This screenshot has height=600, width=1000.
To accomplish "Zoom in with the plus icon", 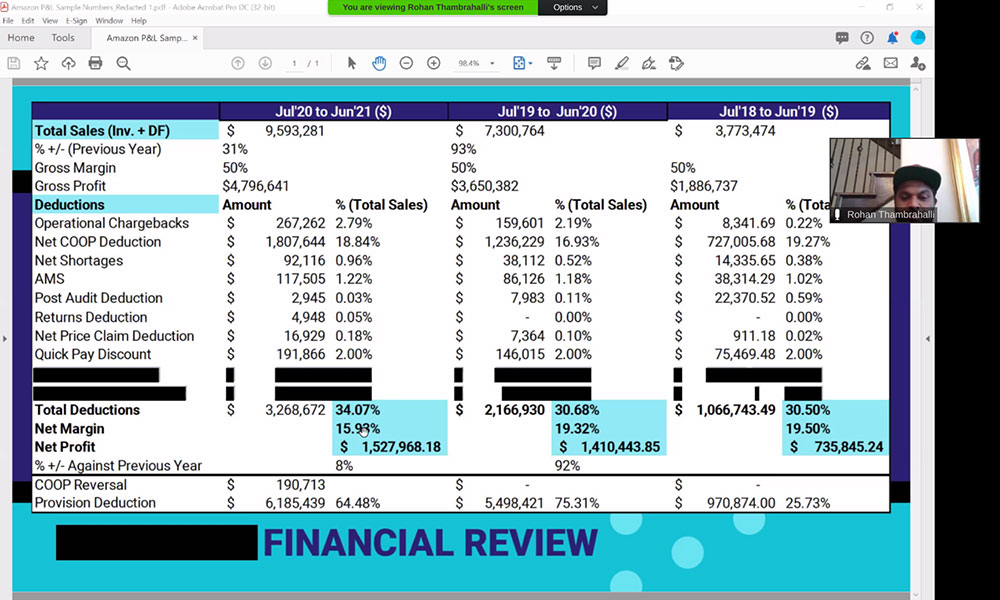I will 434,63.
